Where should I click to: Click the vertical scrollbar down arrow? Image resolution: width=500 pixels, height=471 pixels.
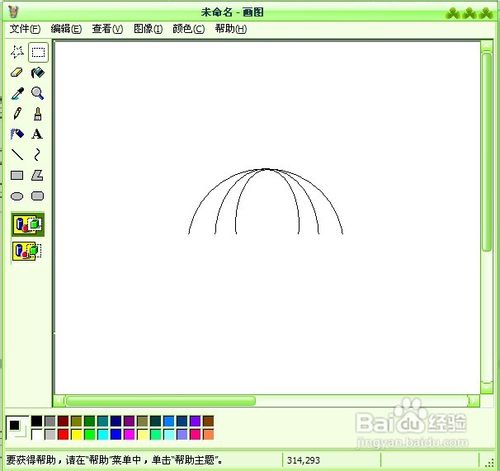pos(487,387)
